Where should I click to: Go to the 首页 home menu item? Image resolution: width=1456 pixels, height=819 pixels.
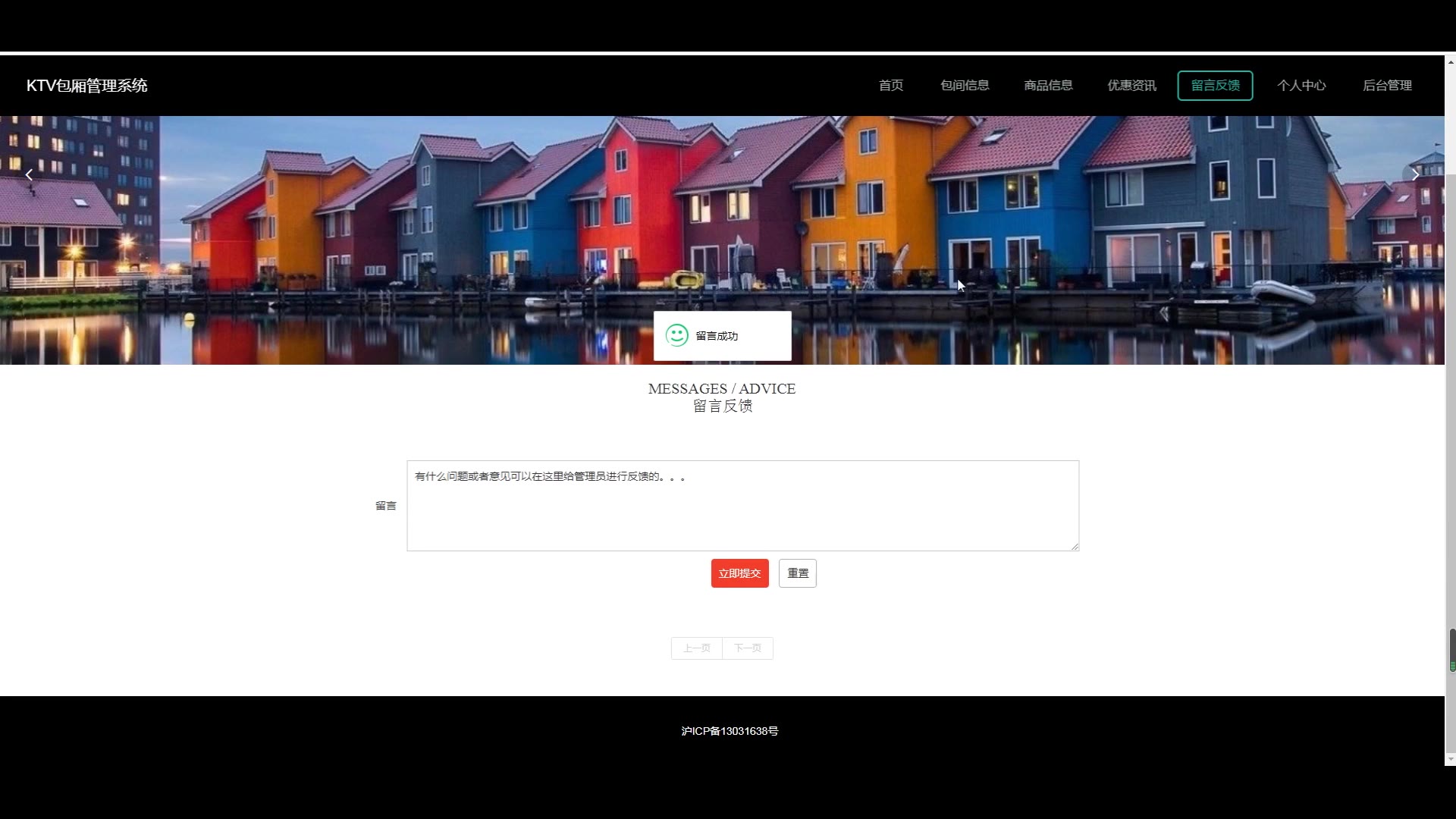click(x=890, y=86)
